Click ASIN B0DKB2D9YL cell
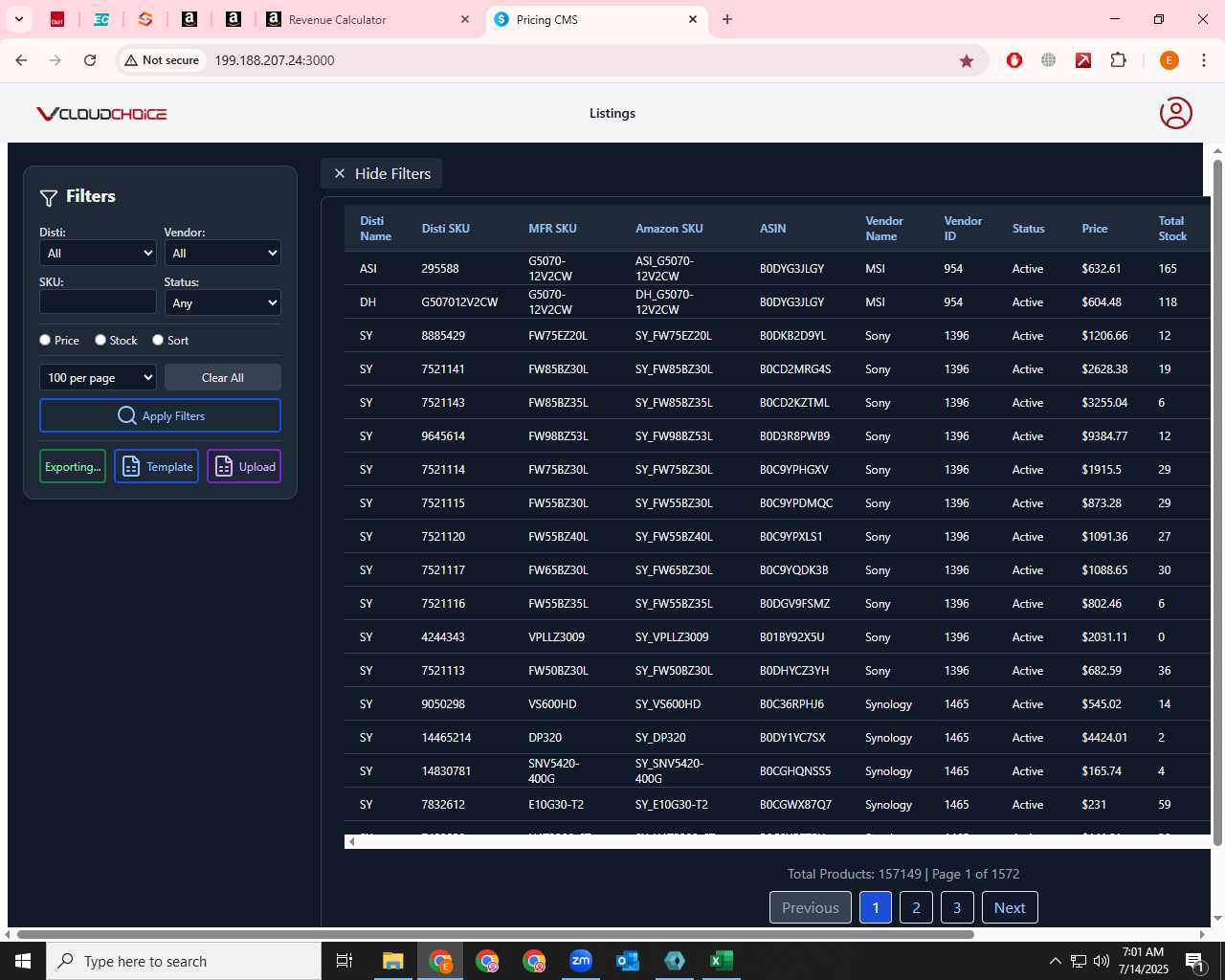The image size is (1225, 980). (x=792, y=336)
